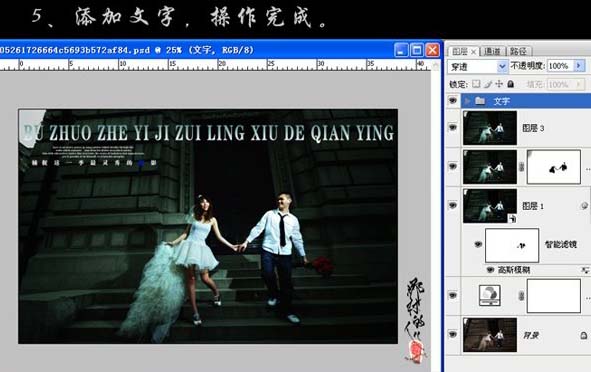Hide the 背景 layer eye icon
Viewport: 591px width, 372px height.
point(453,334)
